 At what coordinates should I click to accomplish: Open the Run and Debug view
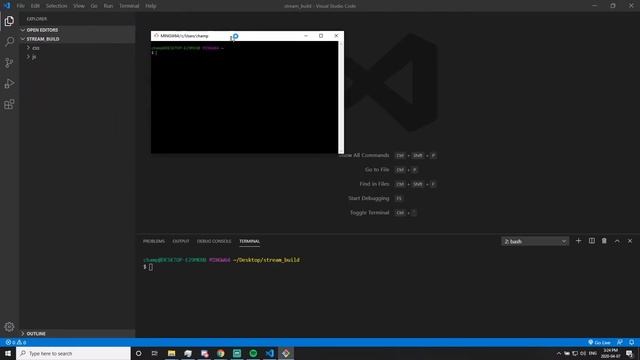pyautogui.click(x=9, y=83)
